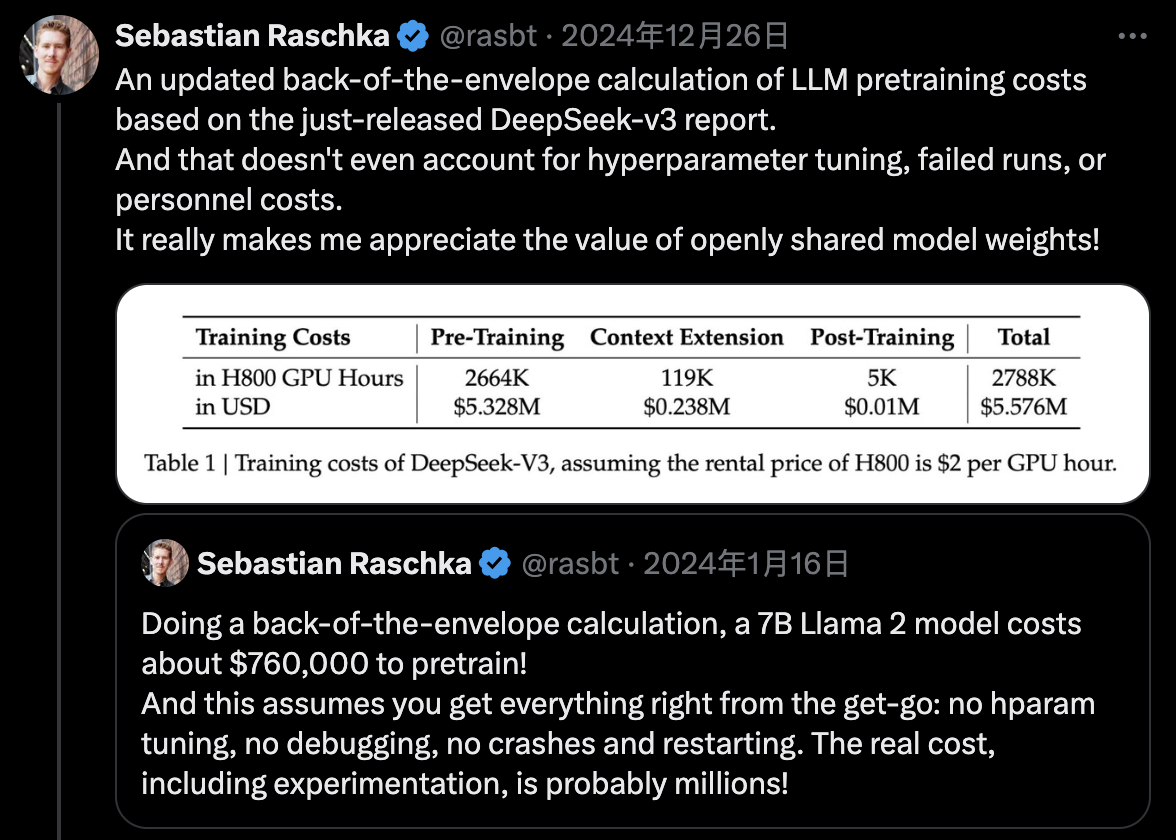Click the Context Extension column header

coord(686,337)
